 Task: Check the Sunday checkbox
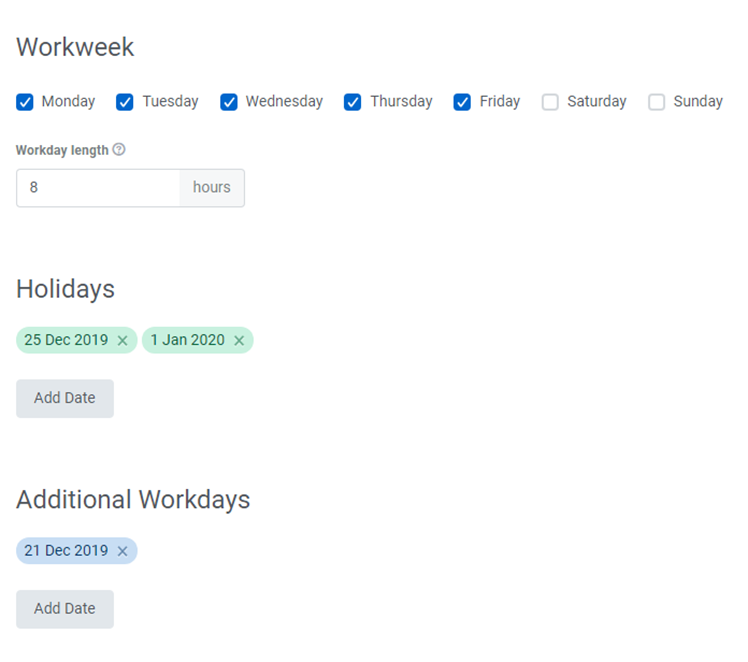click(x=656, y=102)
